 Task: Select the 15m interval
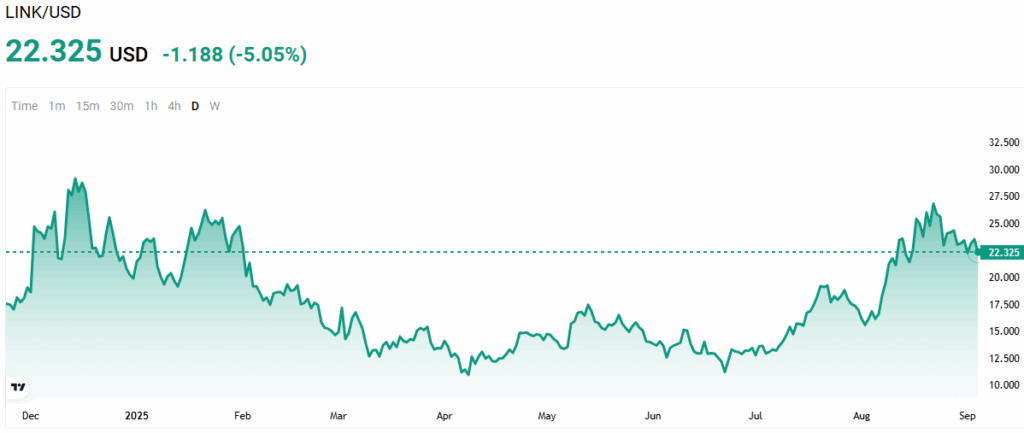click(88, 106)
